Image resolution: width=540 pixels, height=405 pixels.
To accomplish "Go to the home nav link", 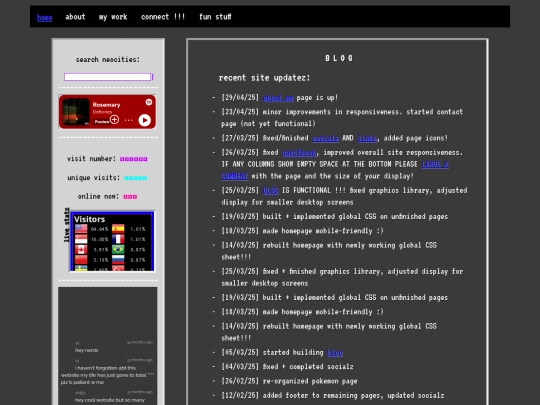I will (44, 17).
